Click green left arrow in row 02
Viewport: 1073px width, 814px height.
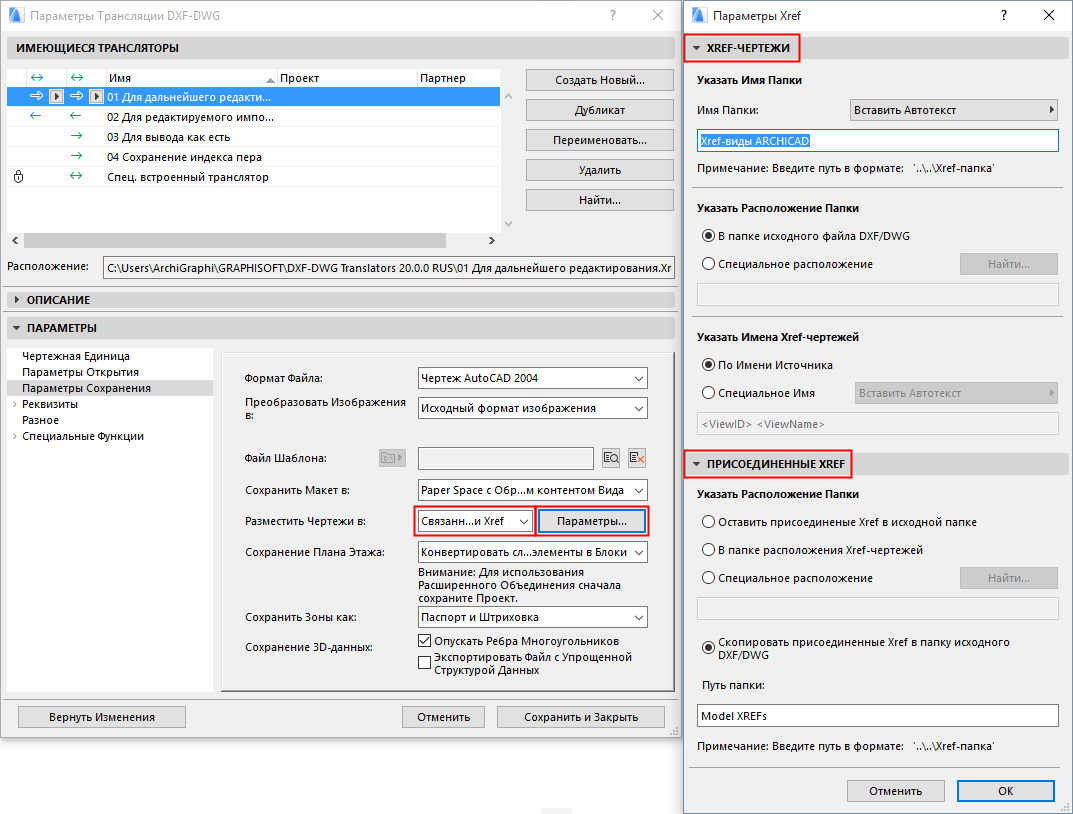point(76,116)
